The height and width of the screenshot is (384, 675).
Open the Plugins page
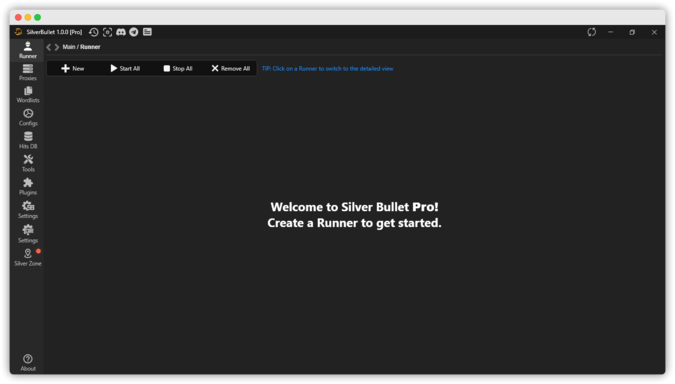click(28, 187)
